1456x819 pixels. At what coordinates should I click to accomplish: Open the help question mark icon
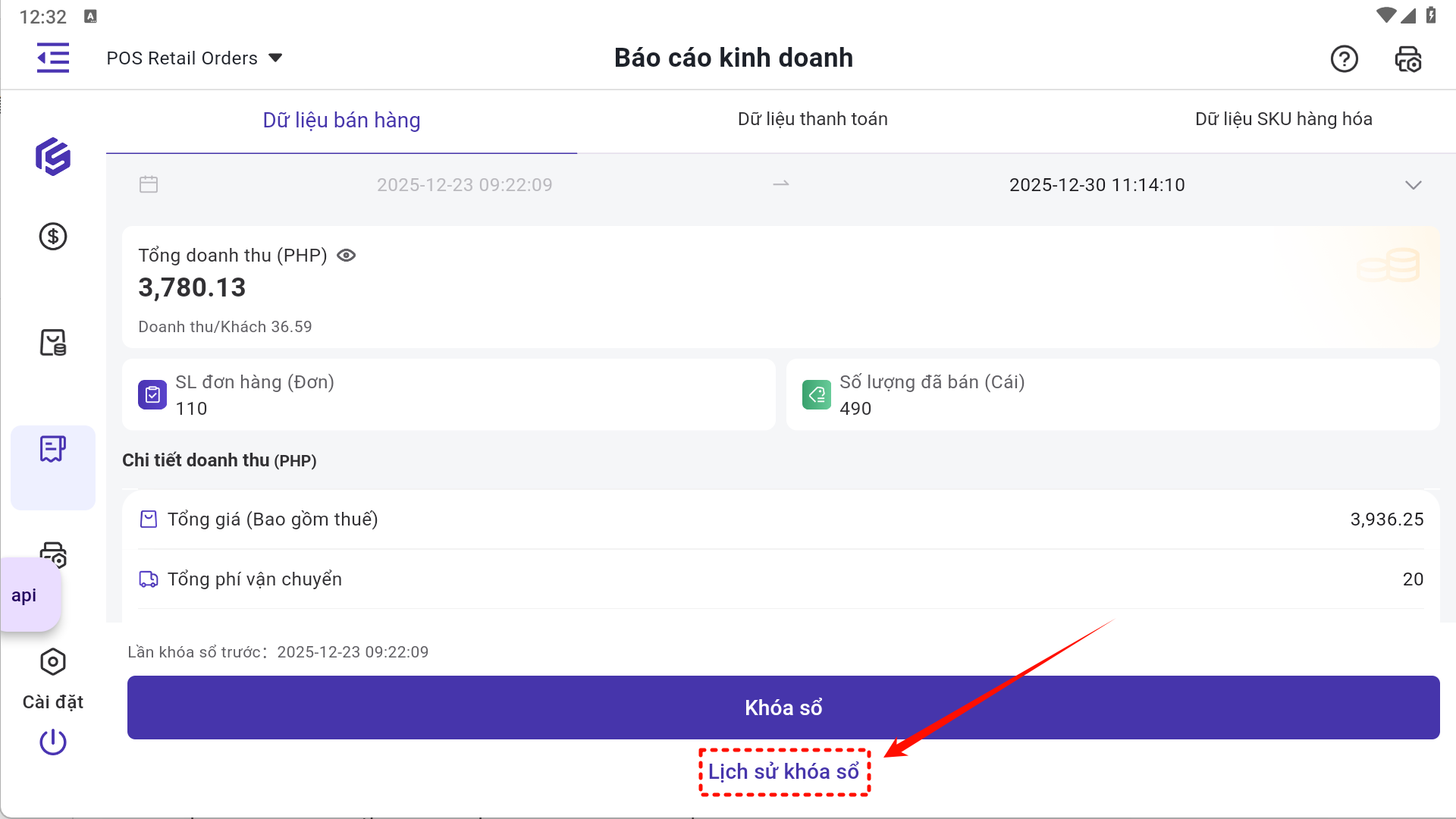1344,58
